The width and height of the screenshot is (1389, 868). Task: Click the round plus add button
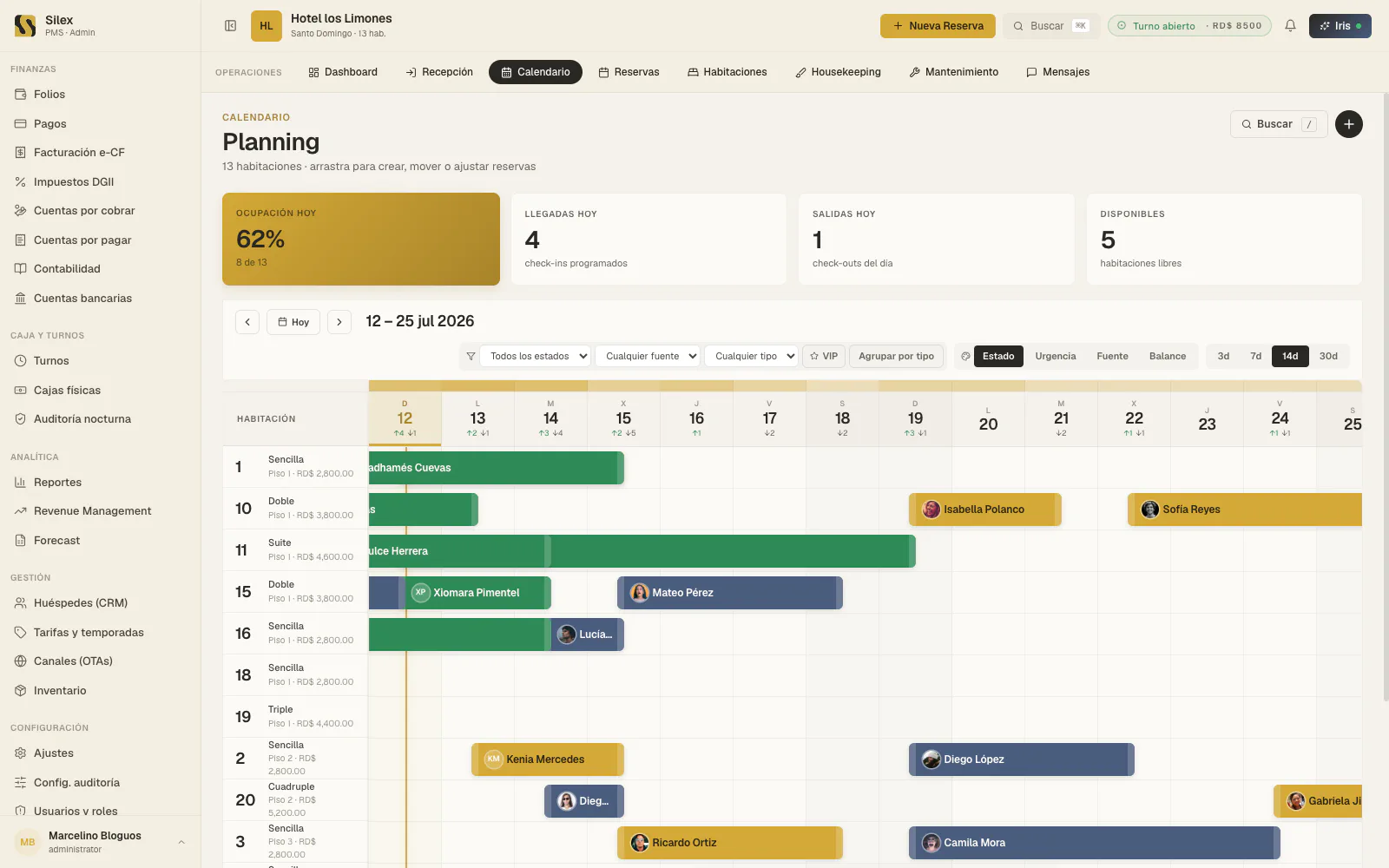(x=1348, y=124)
